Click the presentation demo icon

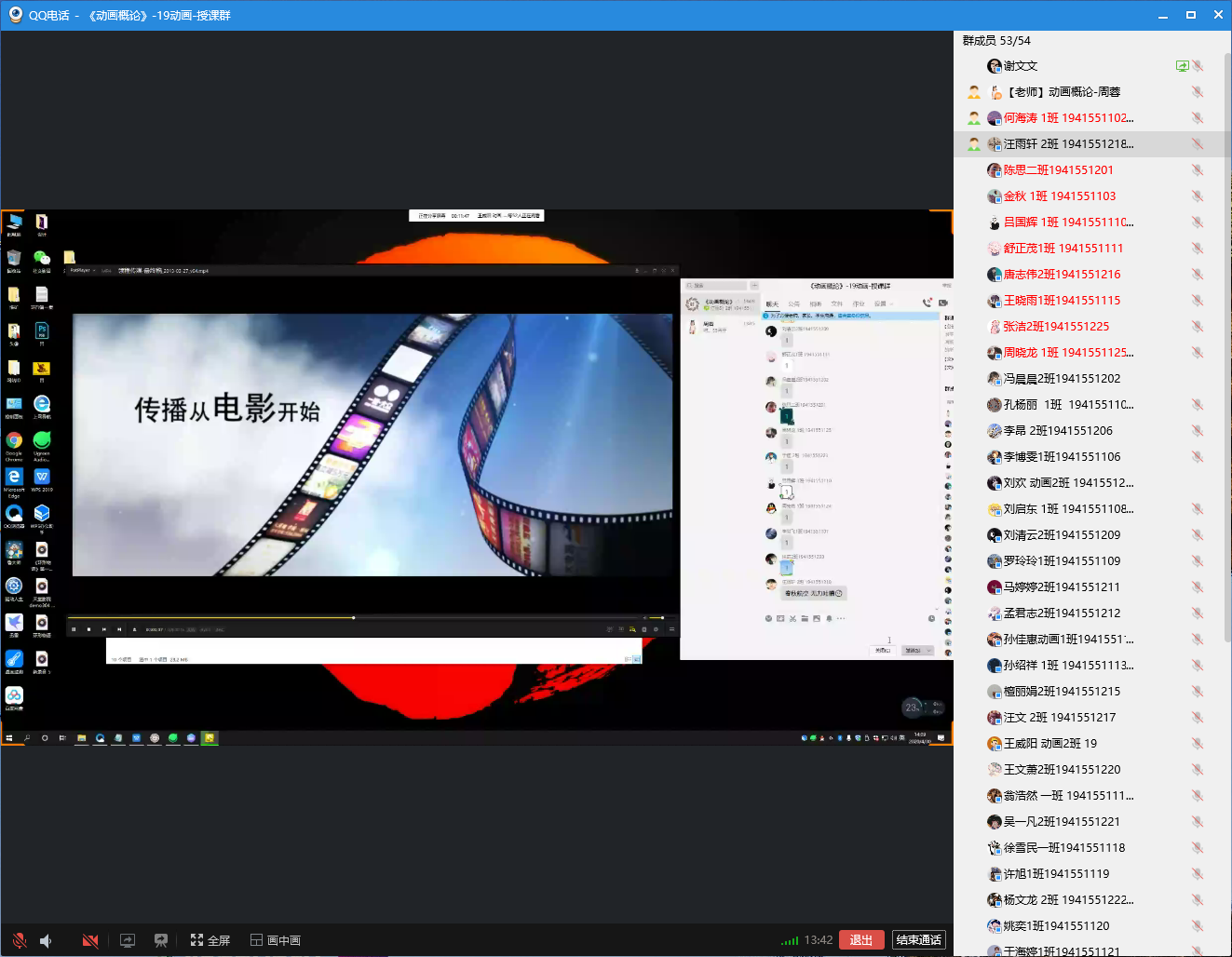pyautogui.click(x=161, y=940)
